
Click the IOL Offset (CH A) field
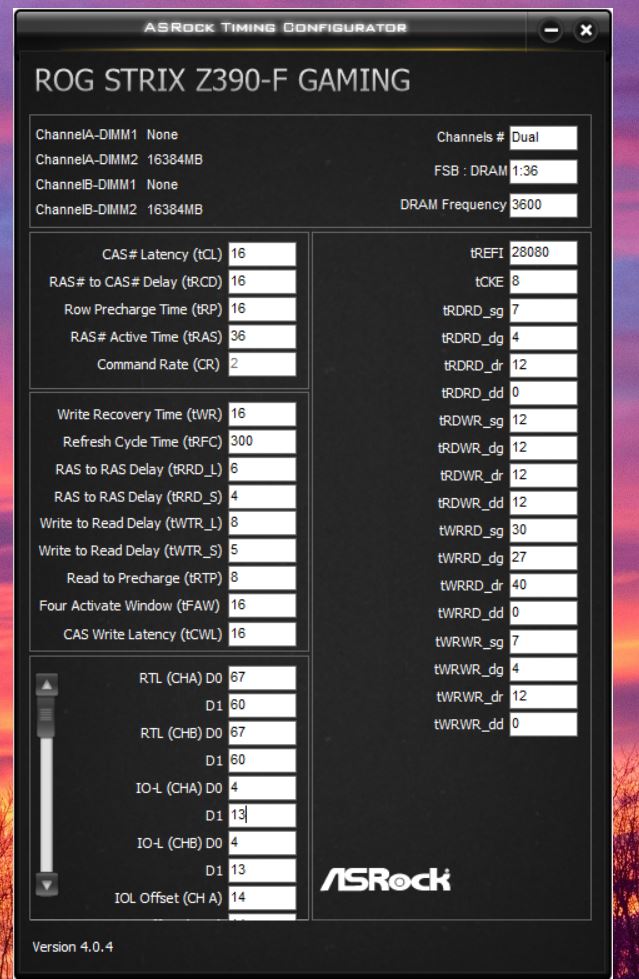pos(262,897)
